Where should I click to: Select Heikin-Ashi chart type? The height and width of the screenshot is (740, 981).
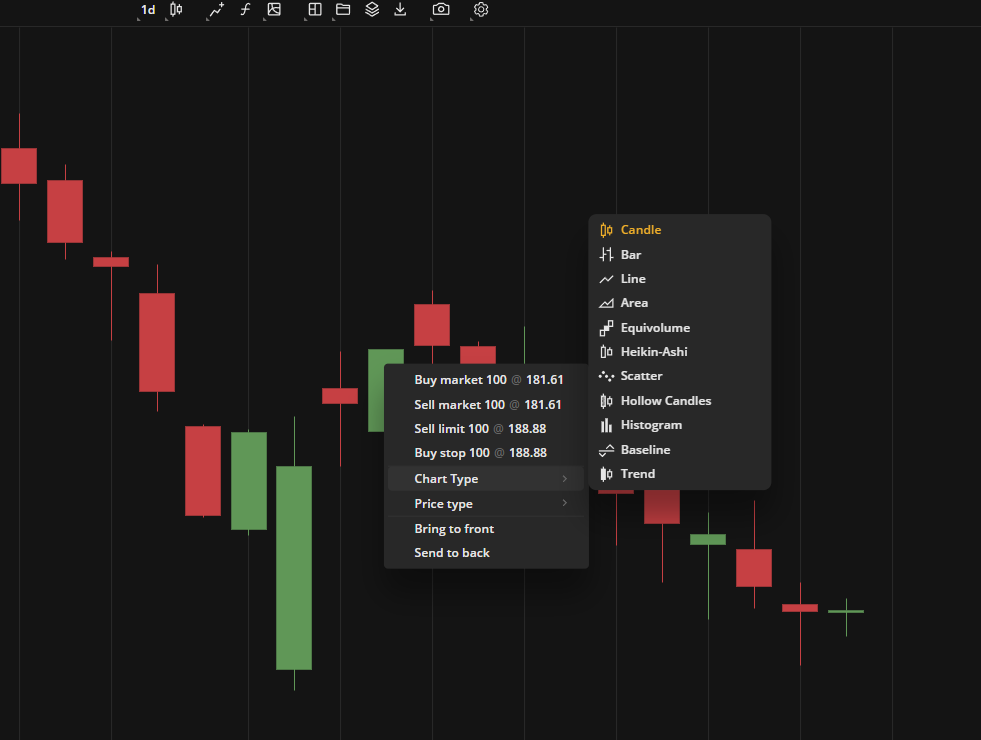click(679, 352)
